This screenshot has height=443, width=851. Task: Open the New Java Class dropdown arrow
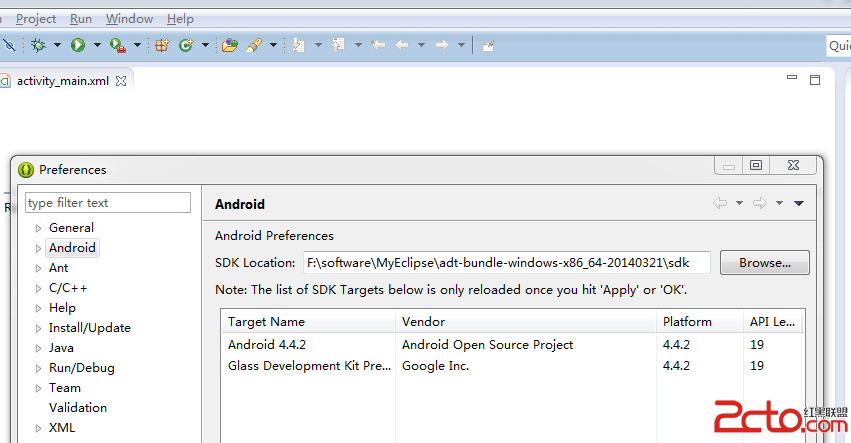(205, 46)
